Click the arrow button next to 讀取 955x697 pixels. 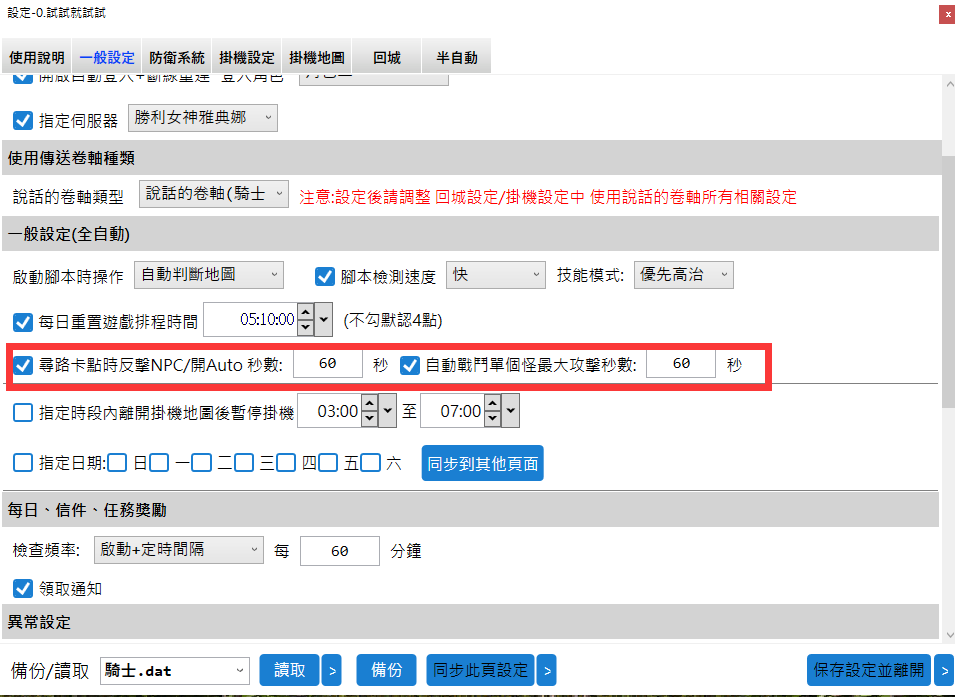tap(333, 670)
